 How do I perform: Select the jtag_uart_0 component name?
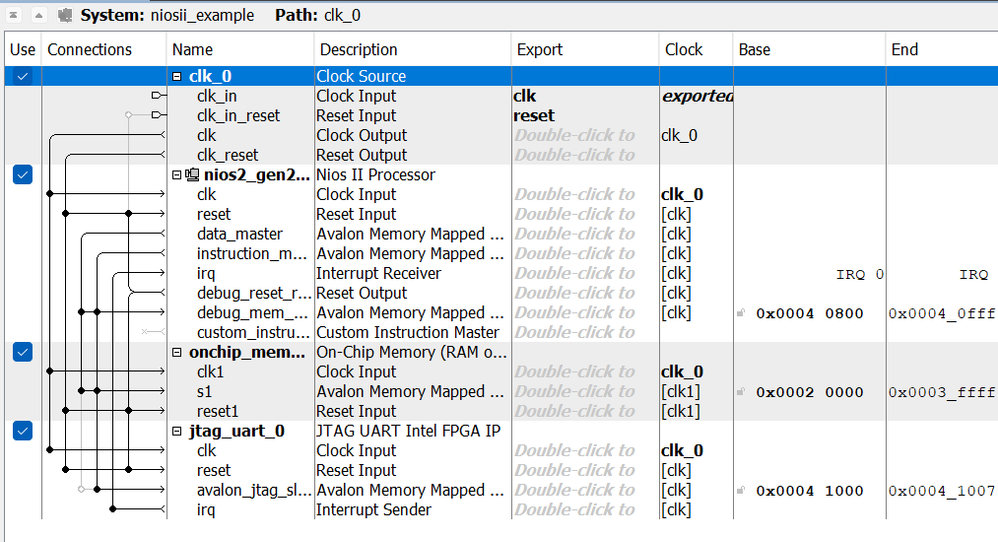[x=237, y=431]
